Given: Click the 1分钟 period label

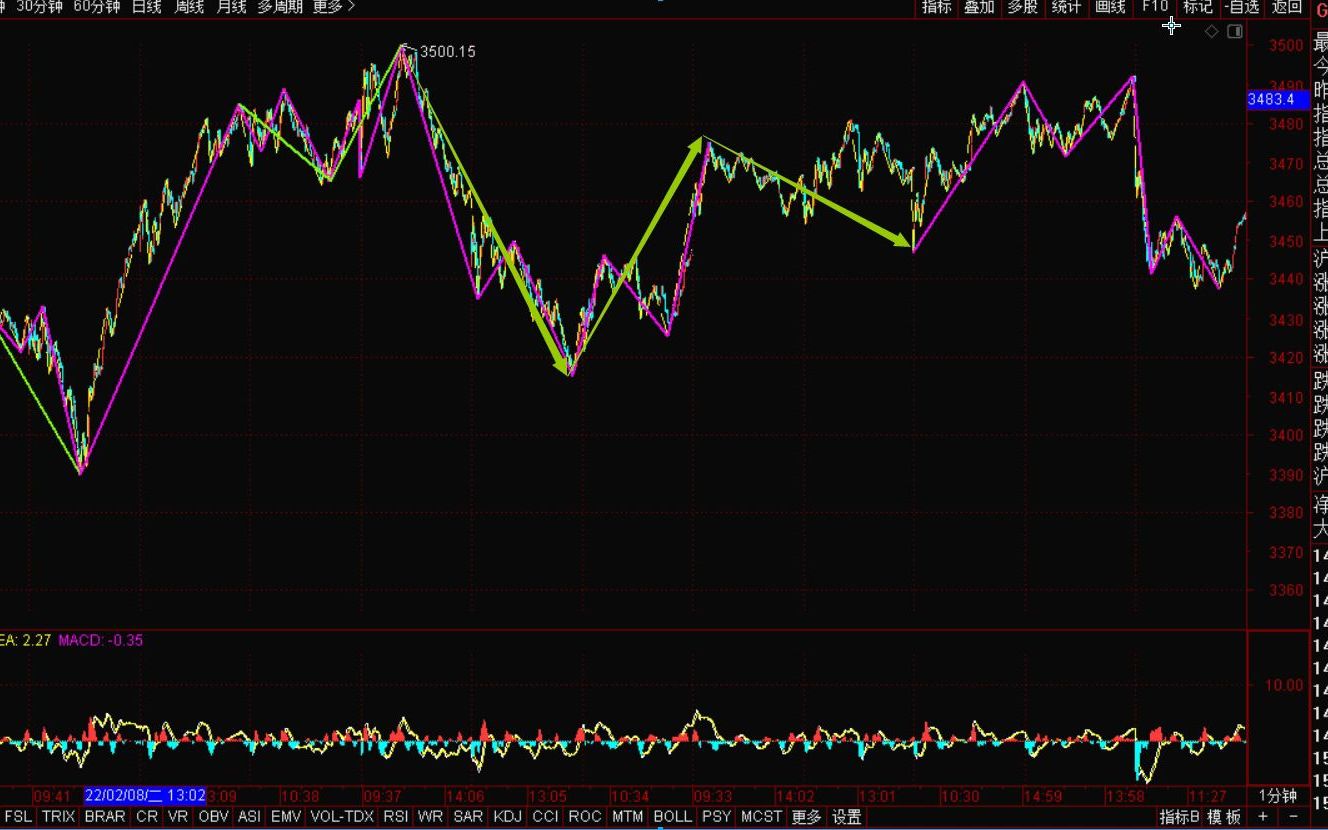Looking at the screenshot, I should click(x=1277, y=796).
